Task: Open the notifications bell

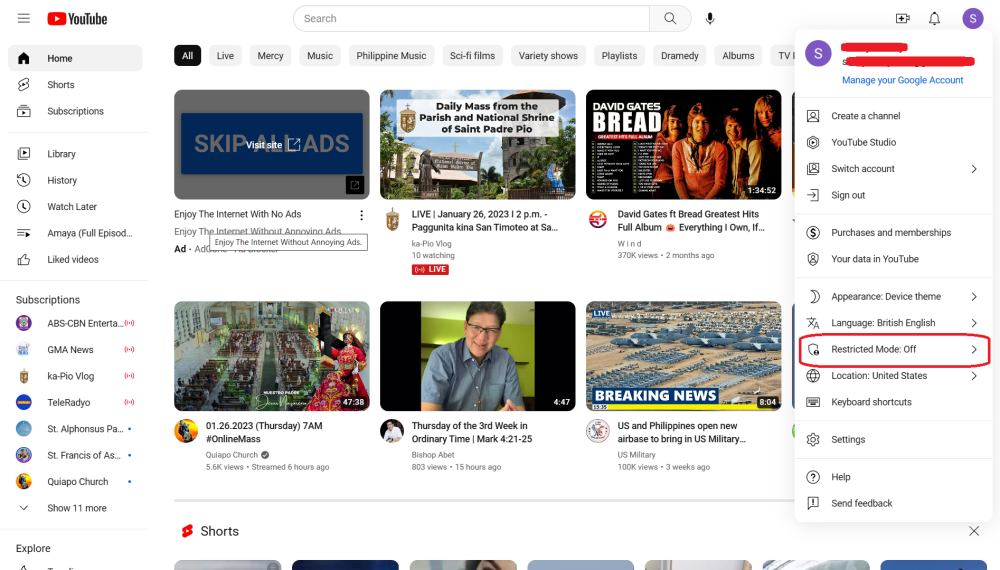Action: pos(934,18)
